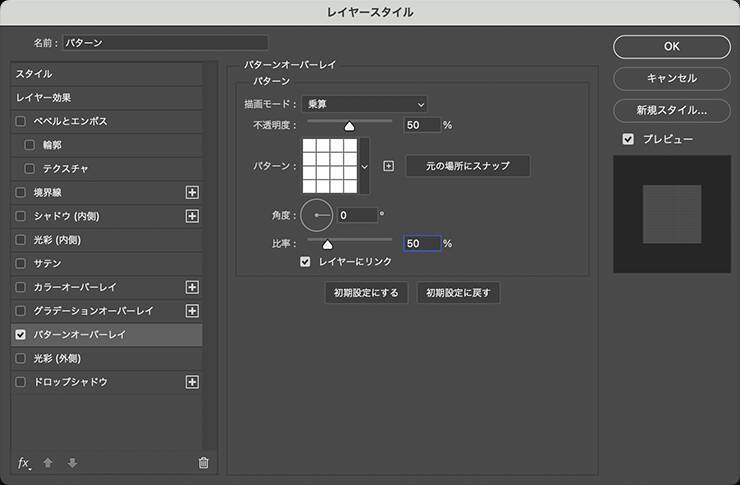The image size is (740, 485).
Task: Click the plus icon beside シャドウ (内側)
Action: 193,216
